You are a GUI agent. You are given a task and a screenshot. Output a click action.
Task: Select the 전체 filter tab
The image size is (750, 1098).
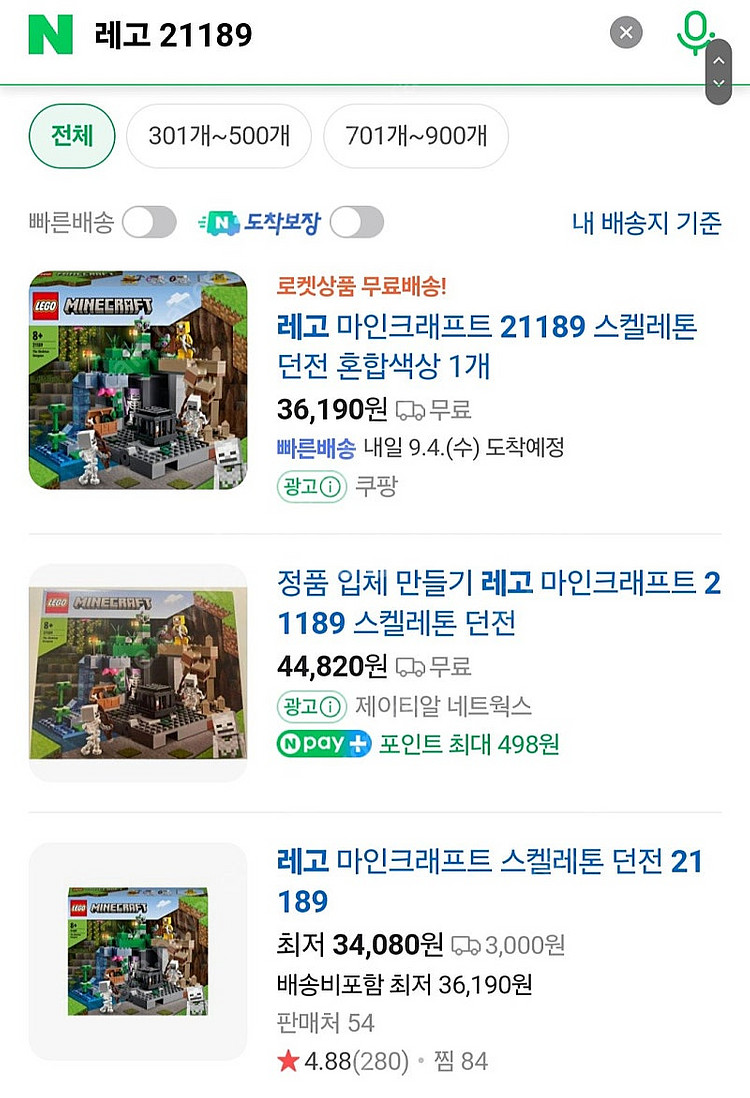72,136
